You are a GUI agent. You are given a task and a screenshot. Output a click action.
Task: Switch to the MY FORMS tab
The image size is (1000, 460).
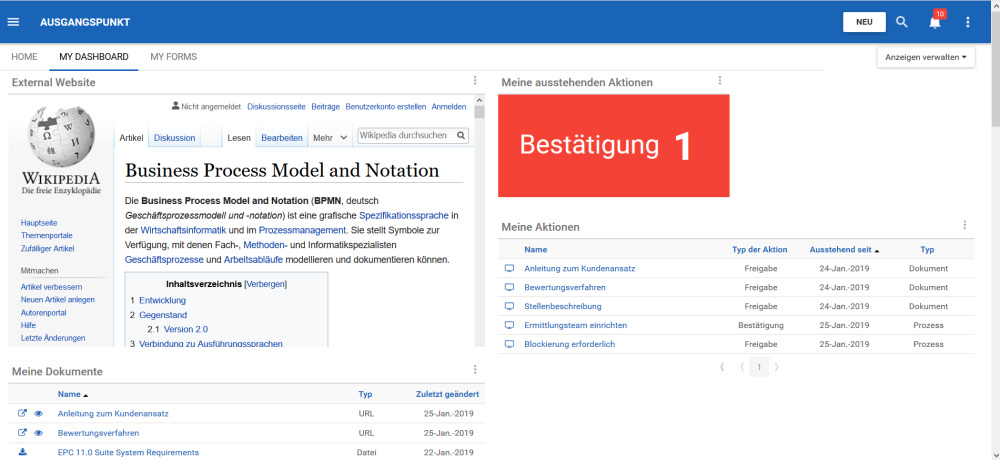[x=173, y=57]
